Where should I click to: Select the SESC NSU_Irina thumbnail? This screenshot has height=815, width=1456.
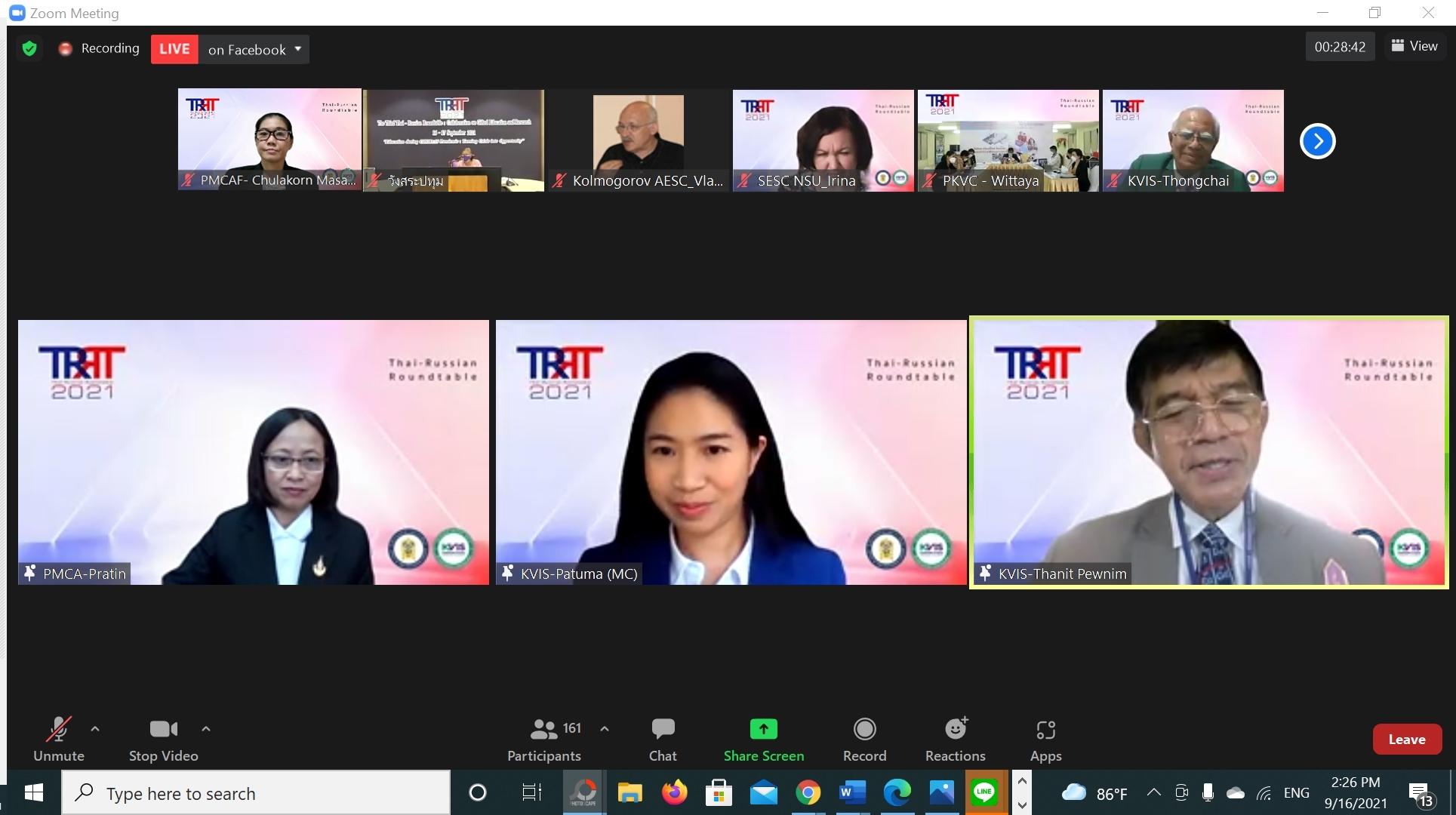click(x=823, y=140)
